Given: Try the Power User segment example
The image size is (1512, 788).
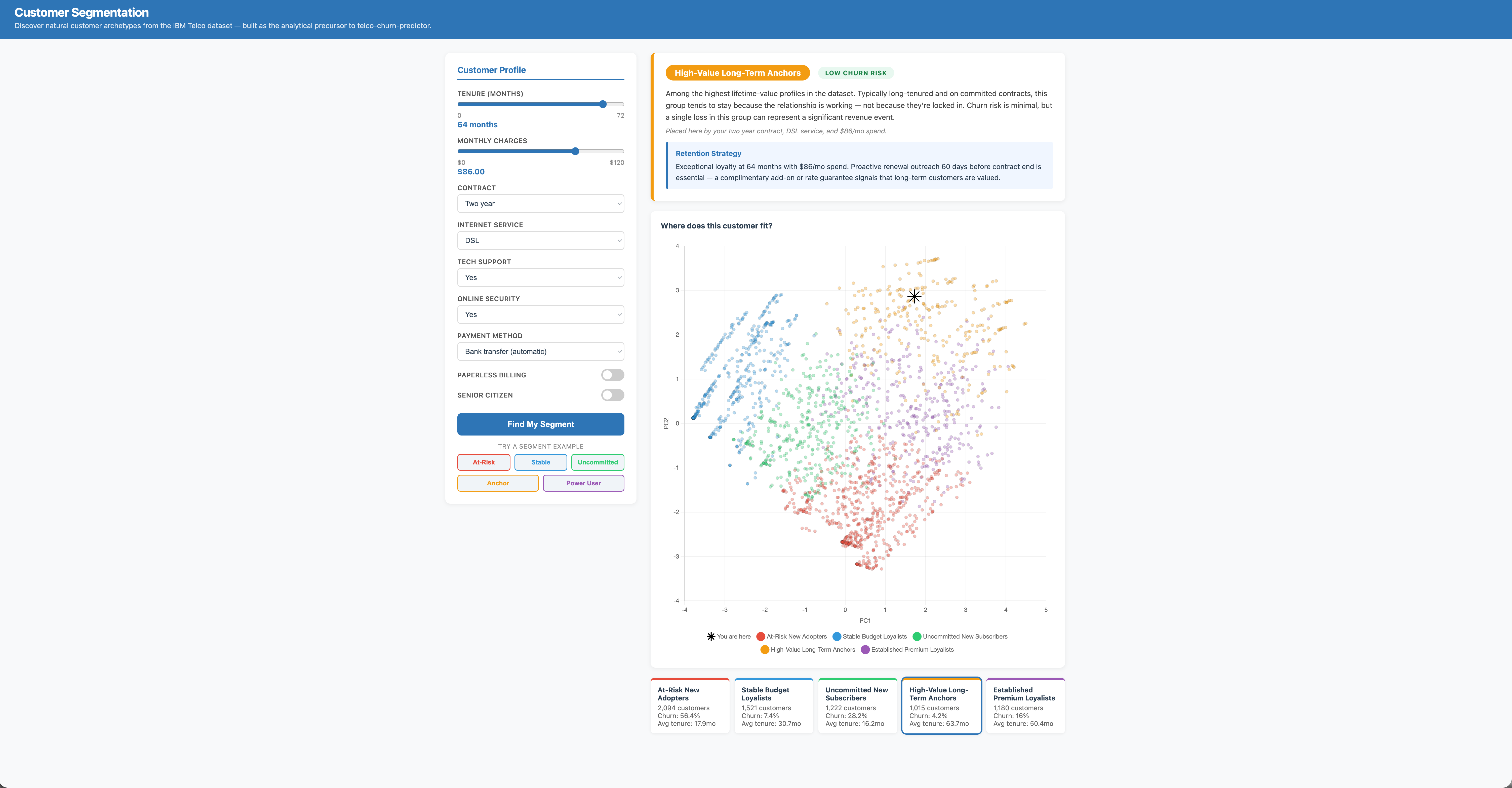Looking at the screenshot, I should coord(583,483).
